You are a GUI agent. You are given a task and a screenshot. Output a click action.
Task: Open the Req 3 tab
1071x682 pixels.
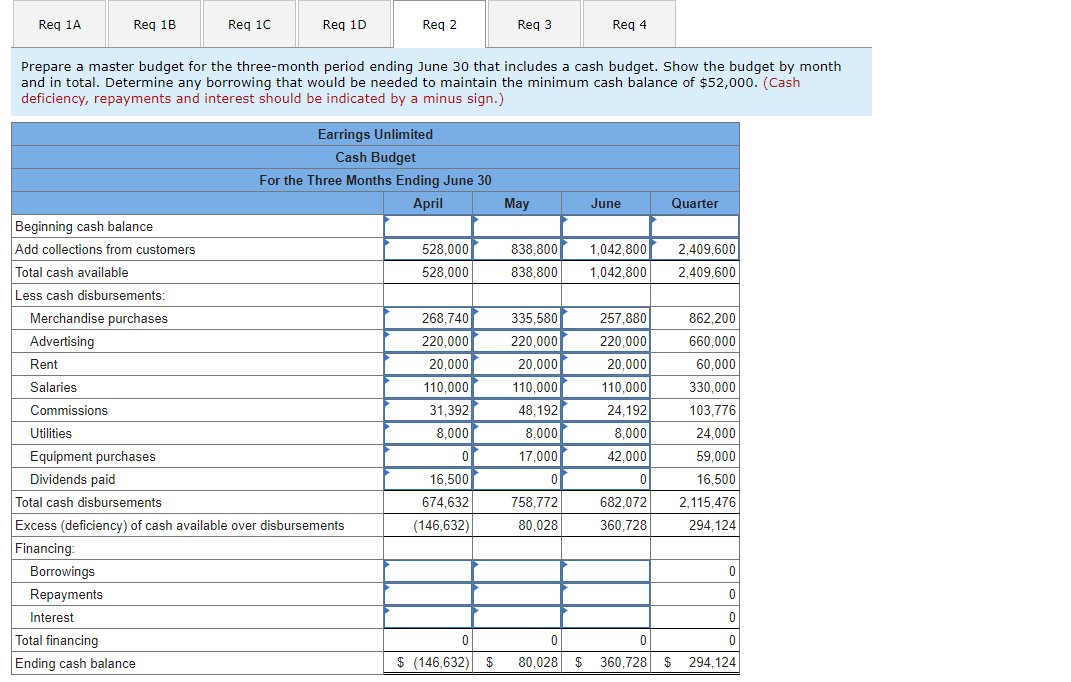coord(533,24)
